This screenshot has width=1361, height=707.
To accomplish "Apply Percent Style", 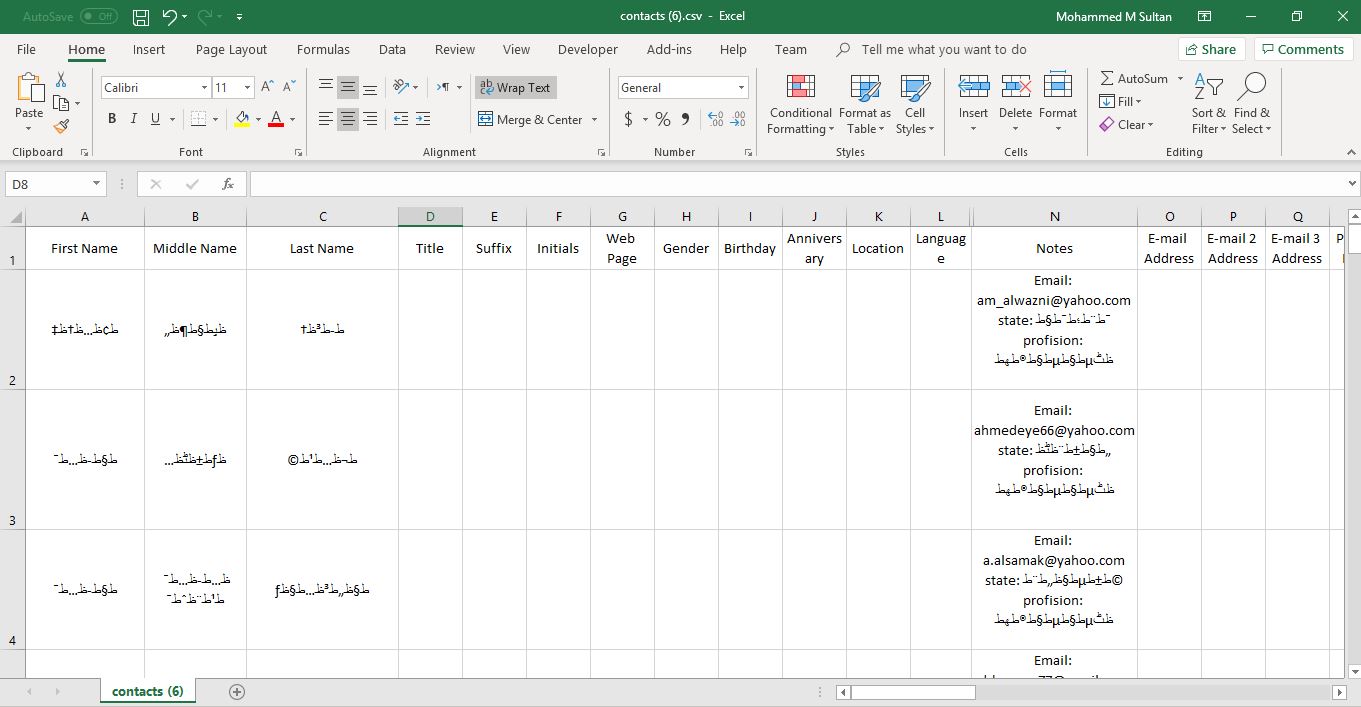I will (663, 119).
